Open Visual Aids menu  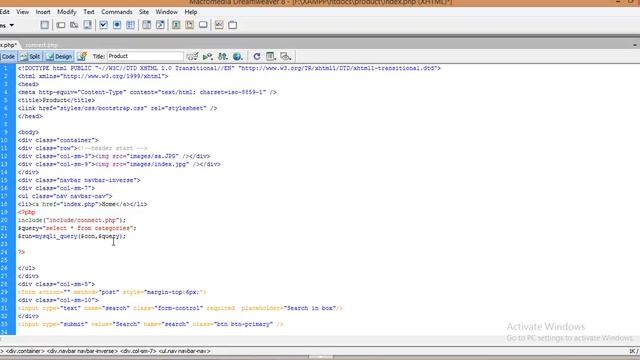pos(286,56)
